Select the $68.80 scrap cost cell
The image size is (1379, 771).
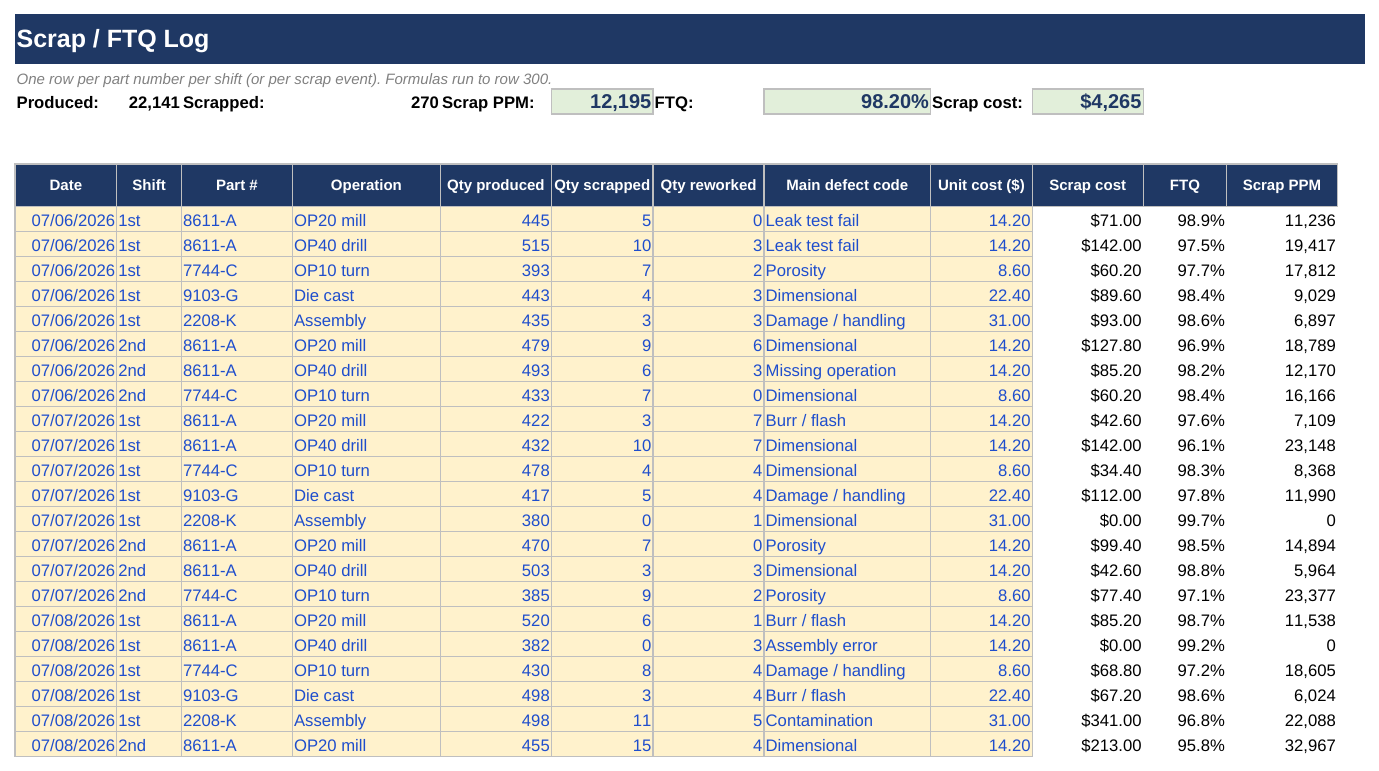pos(1087,670)
